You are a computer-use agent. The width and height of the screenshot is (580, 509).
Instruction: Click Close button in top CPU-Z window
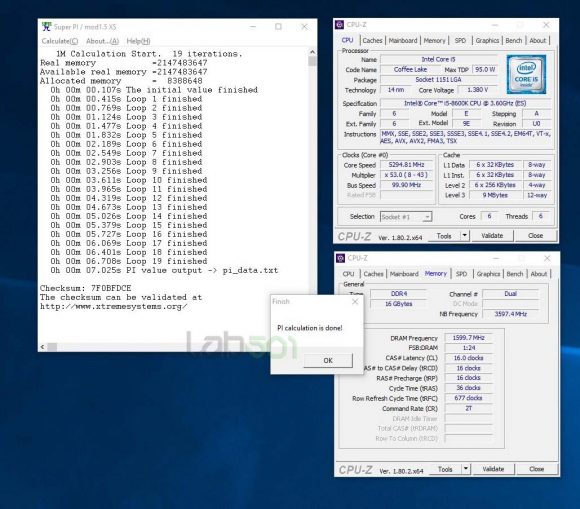[x=535, y=236]
